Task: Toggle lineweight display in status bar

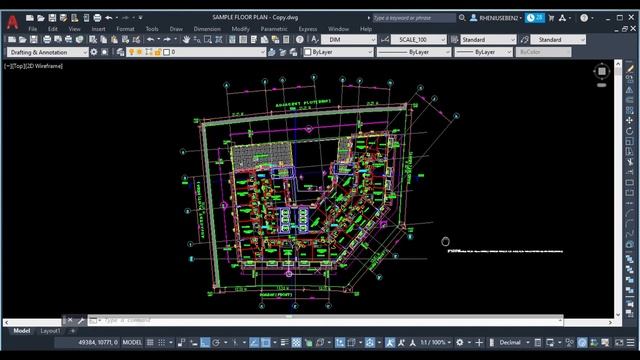Action: 284,342
